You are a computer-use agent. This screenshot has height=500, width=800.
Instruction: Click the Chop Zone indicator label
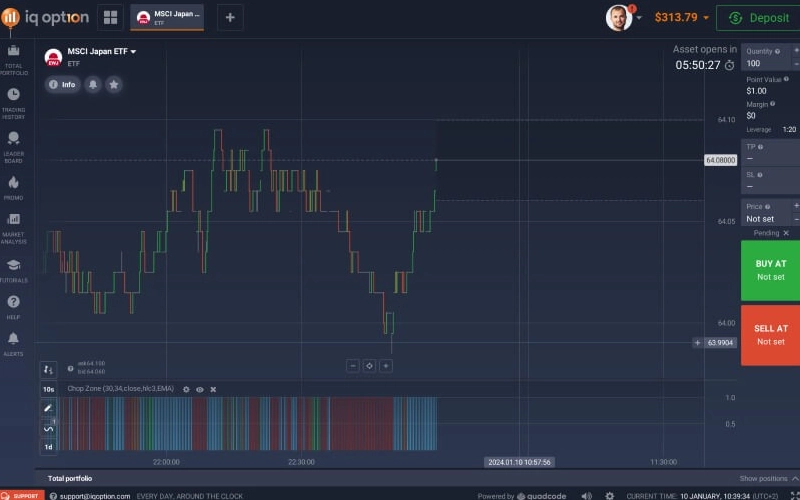click(x=120, y=389)
